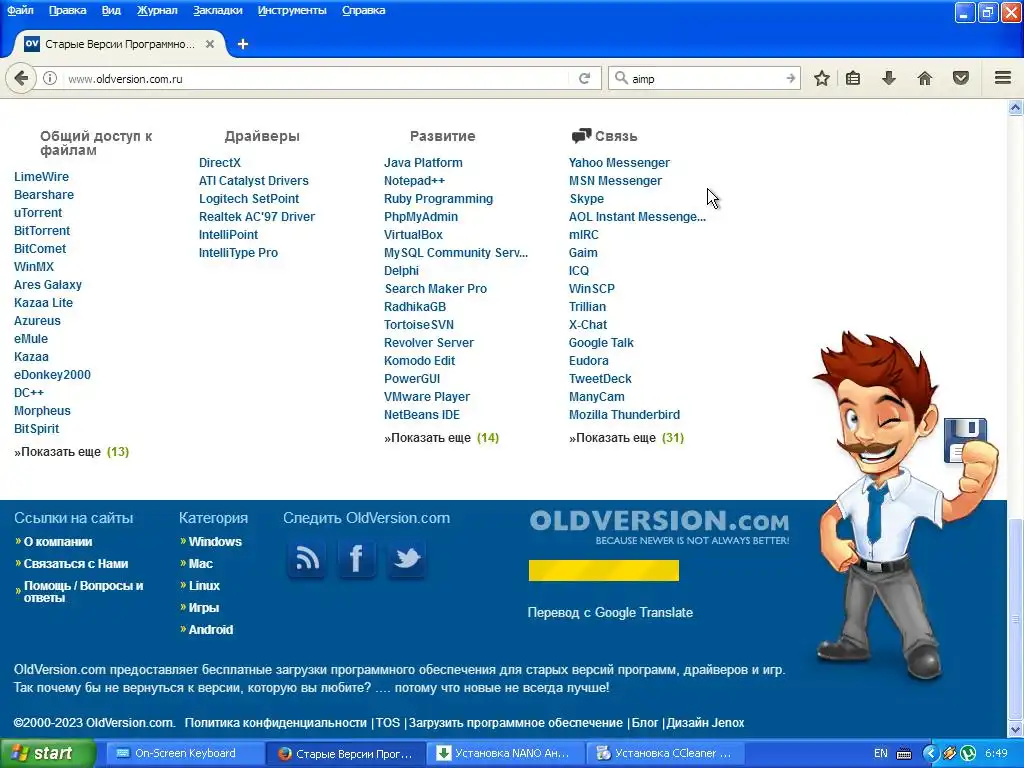Open the ICQ link

[579, 270]
